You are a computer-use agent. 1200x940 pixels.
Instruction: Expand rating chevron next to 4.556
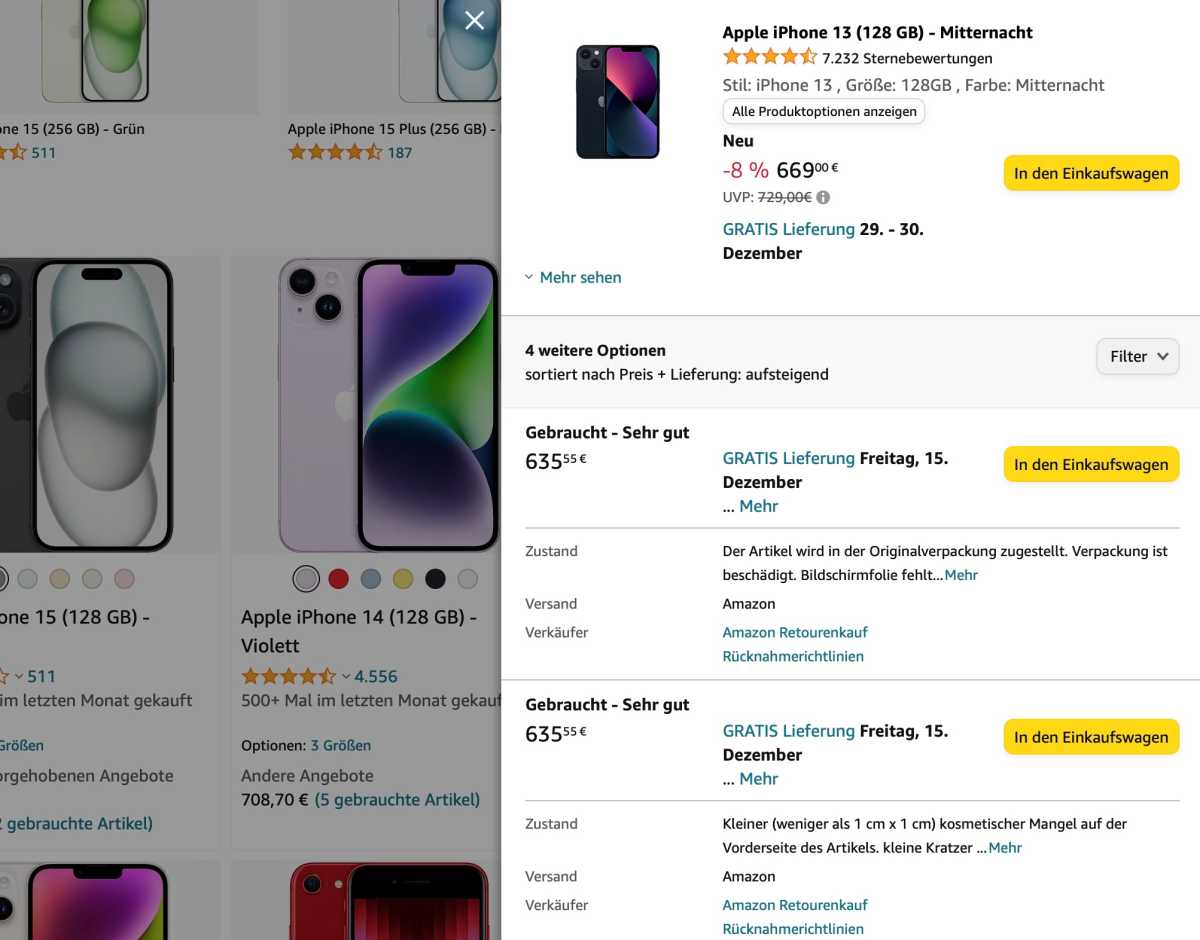click(x=346, y=676)
